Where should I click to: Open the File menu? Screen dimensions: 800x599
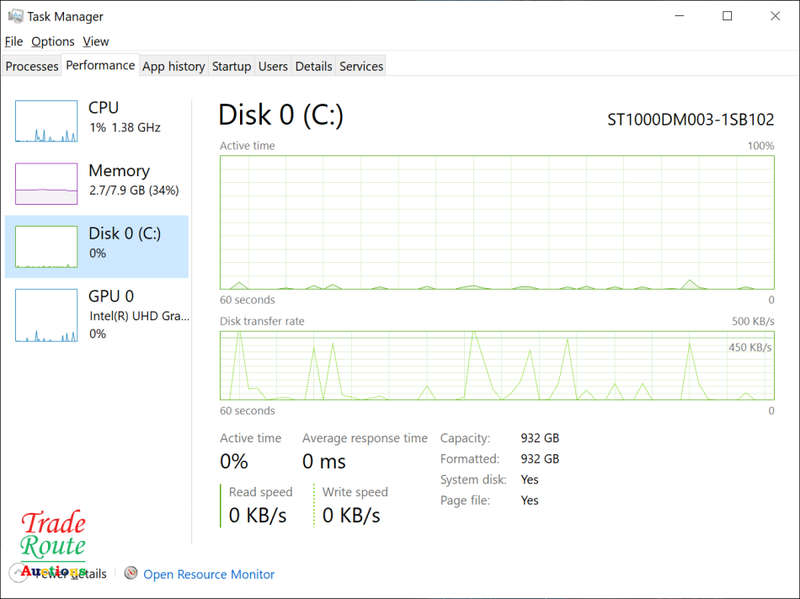tap(13, 41)
